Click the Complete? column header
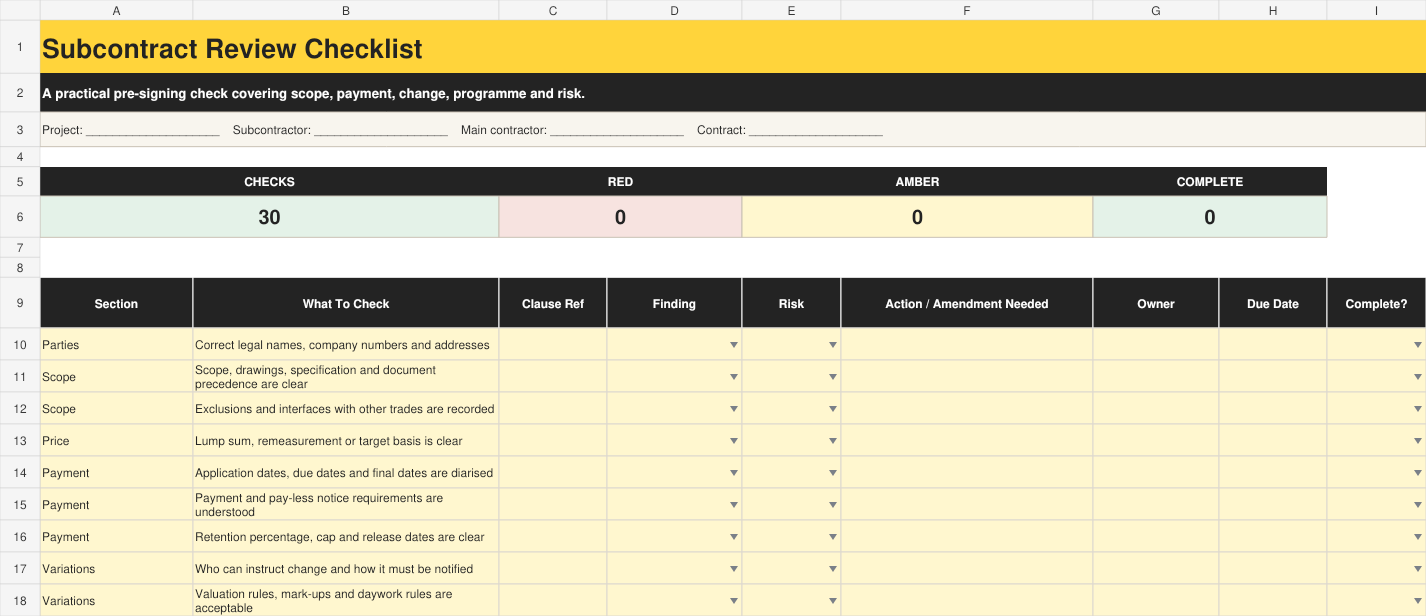 click(1376, 303)
